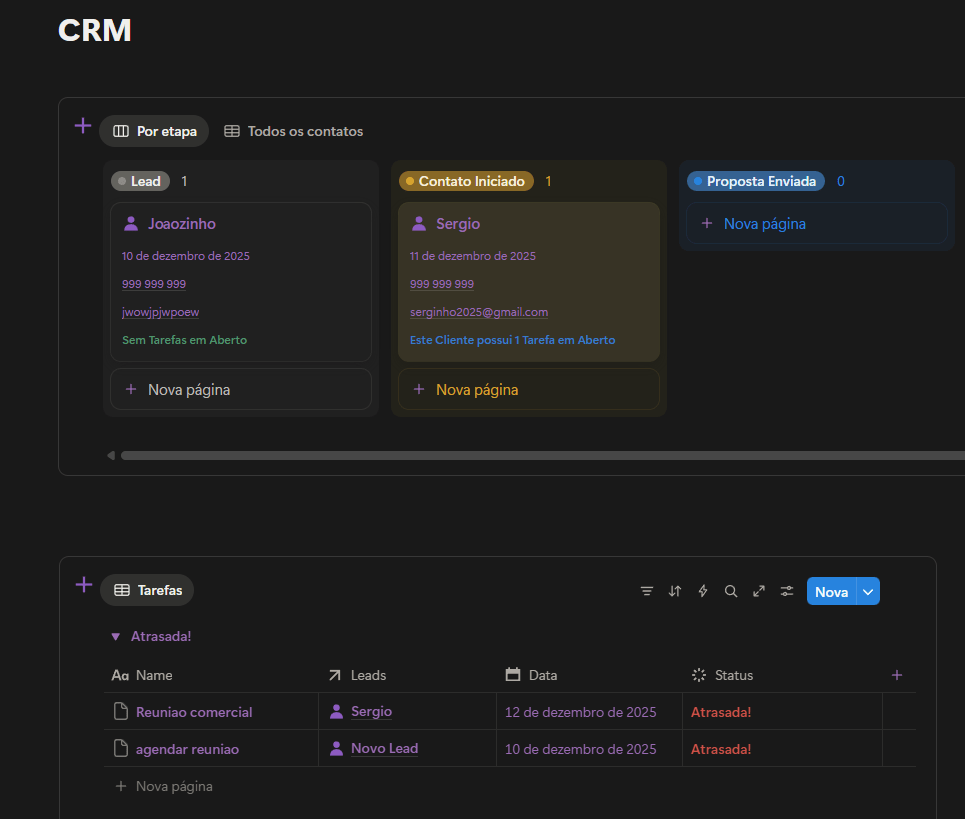
Task: Open Sergio lead link in Reuniao comercial row
Action: click(370, 712)
